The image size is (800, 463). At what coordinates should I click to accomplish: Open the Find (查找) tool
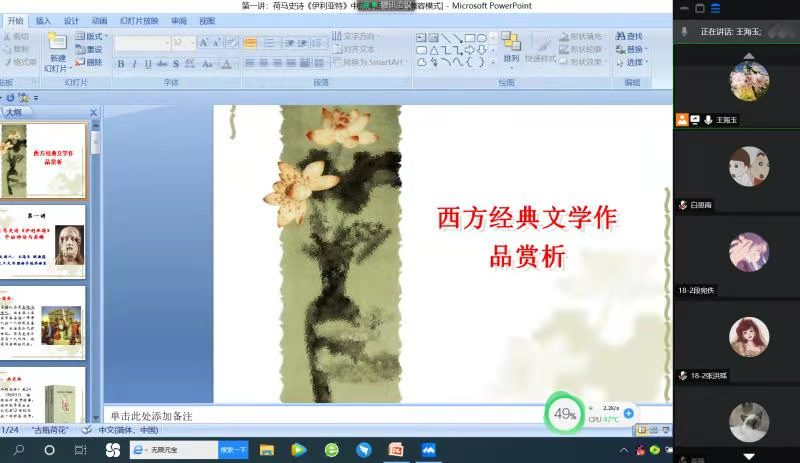click(629, 36)
